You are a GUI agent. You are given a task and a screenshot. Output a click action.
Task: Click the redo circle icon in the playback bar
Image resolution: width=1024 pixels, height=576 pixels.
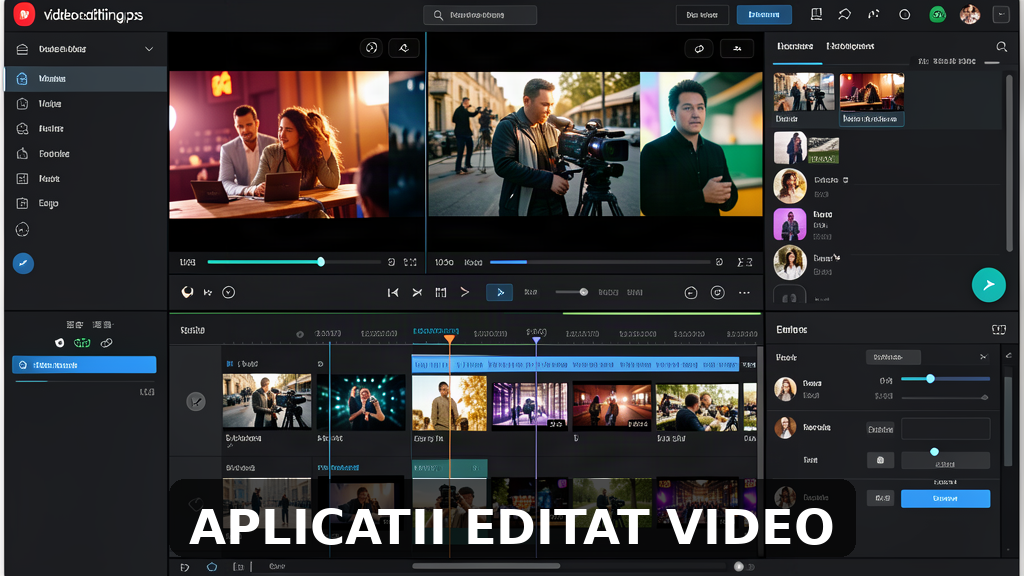(718, 293)
